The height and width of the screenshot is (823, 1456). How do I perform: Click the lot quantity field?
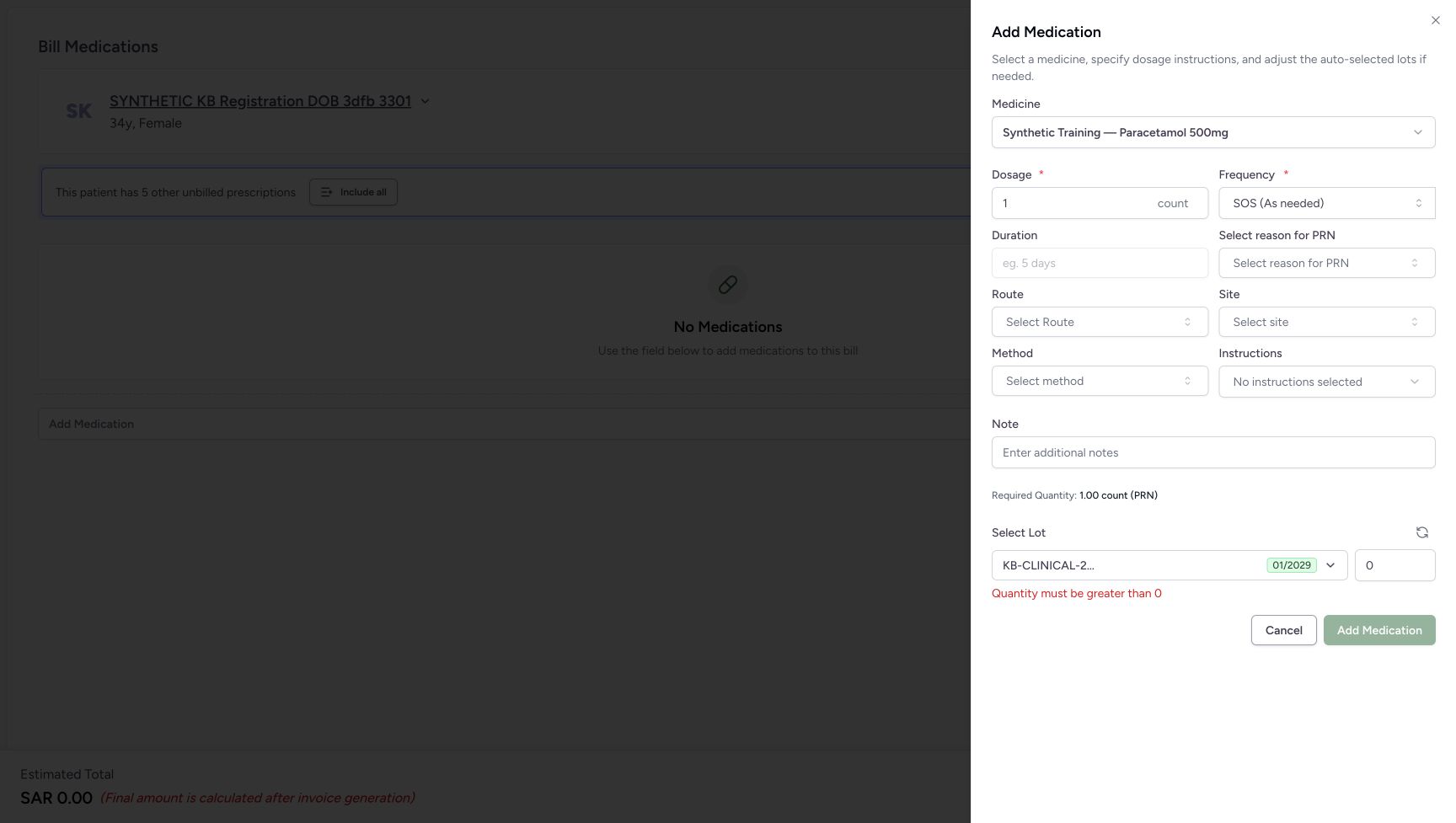[1394, 565]
